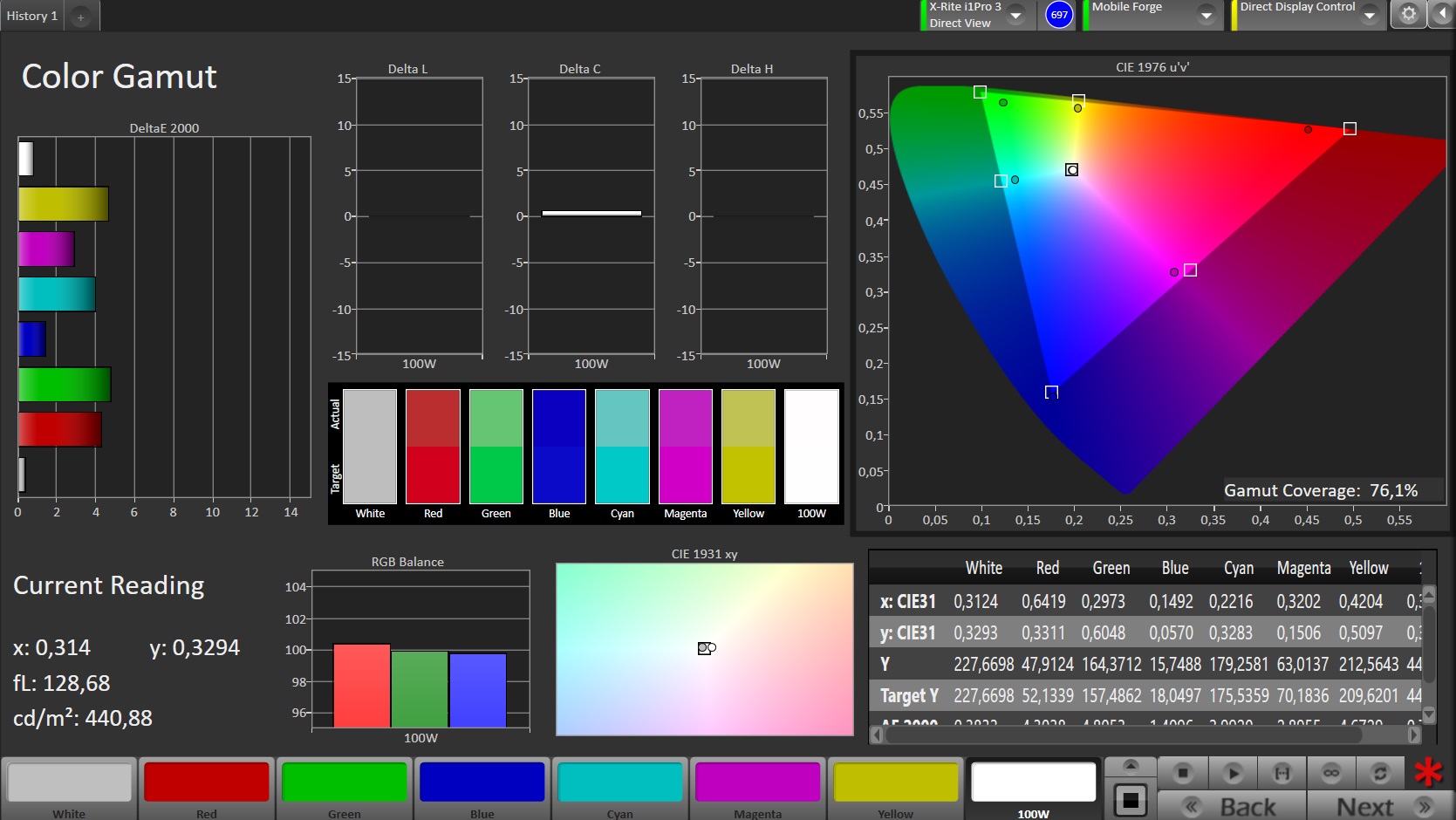Add a new history tab
Viewport: 1456px width, 820px height.
pos(80,17)
